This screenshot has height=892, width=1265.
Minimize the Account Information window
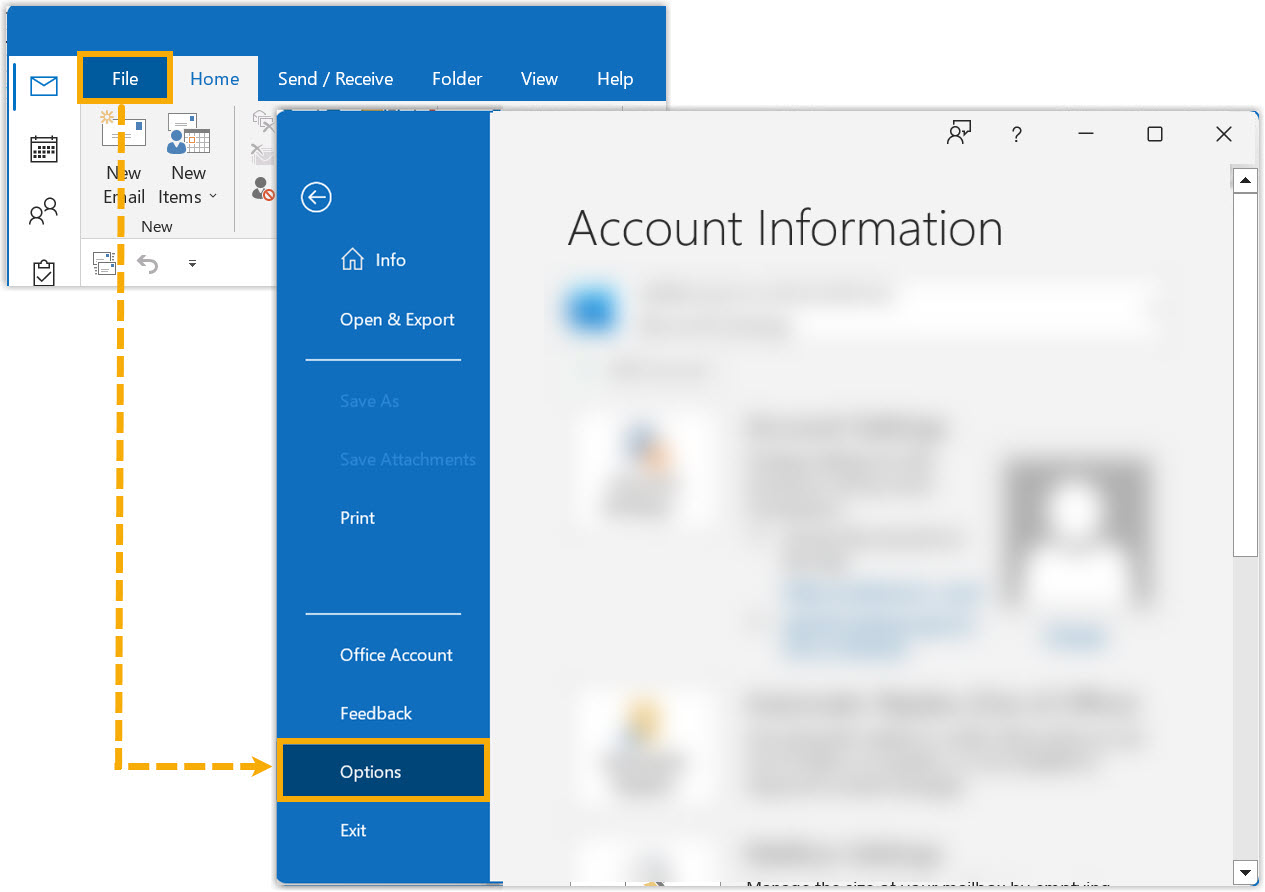tap(1086, 134)
